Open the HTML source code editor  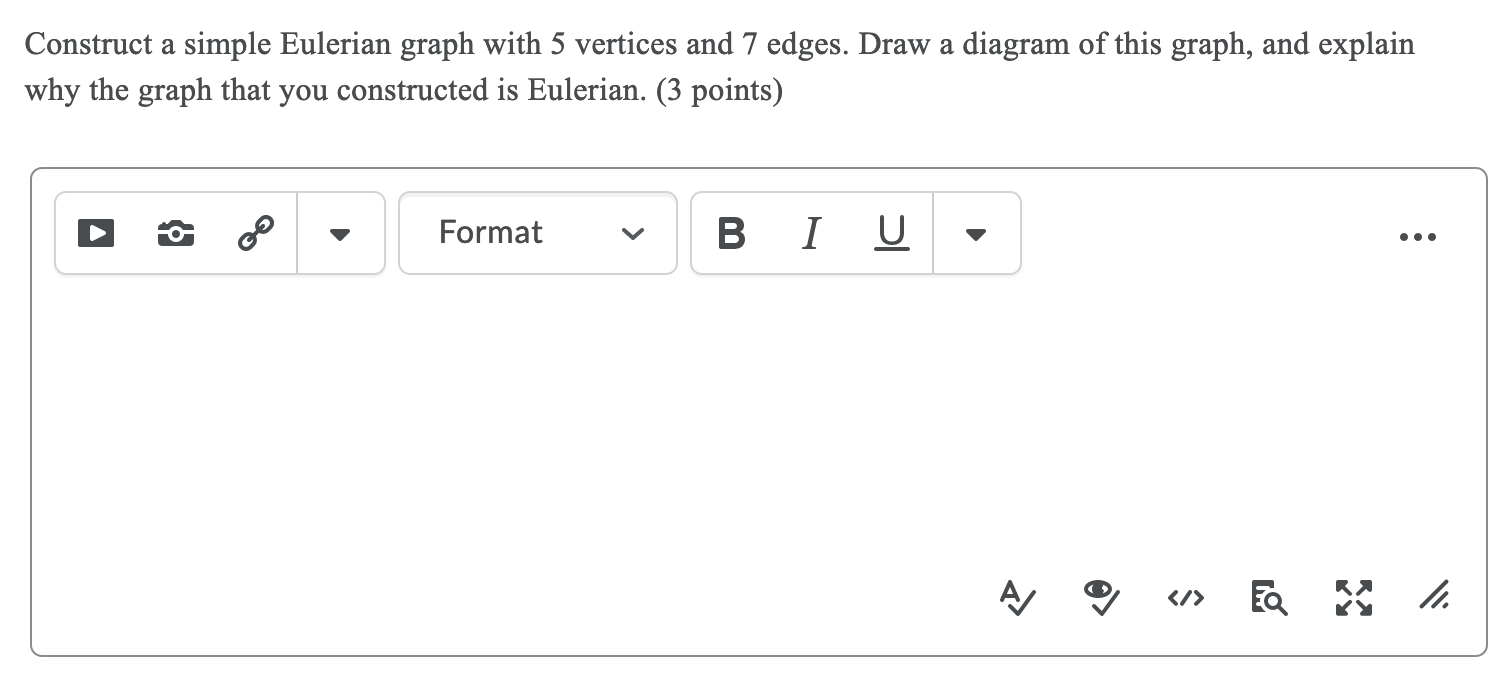click(1185, 598)
